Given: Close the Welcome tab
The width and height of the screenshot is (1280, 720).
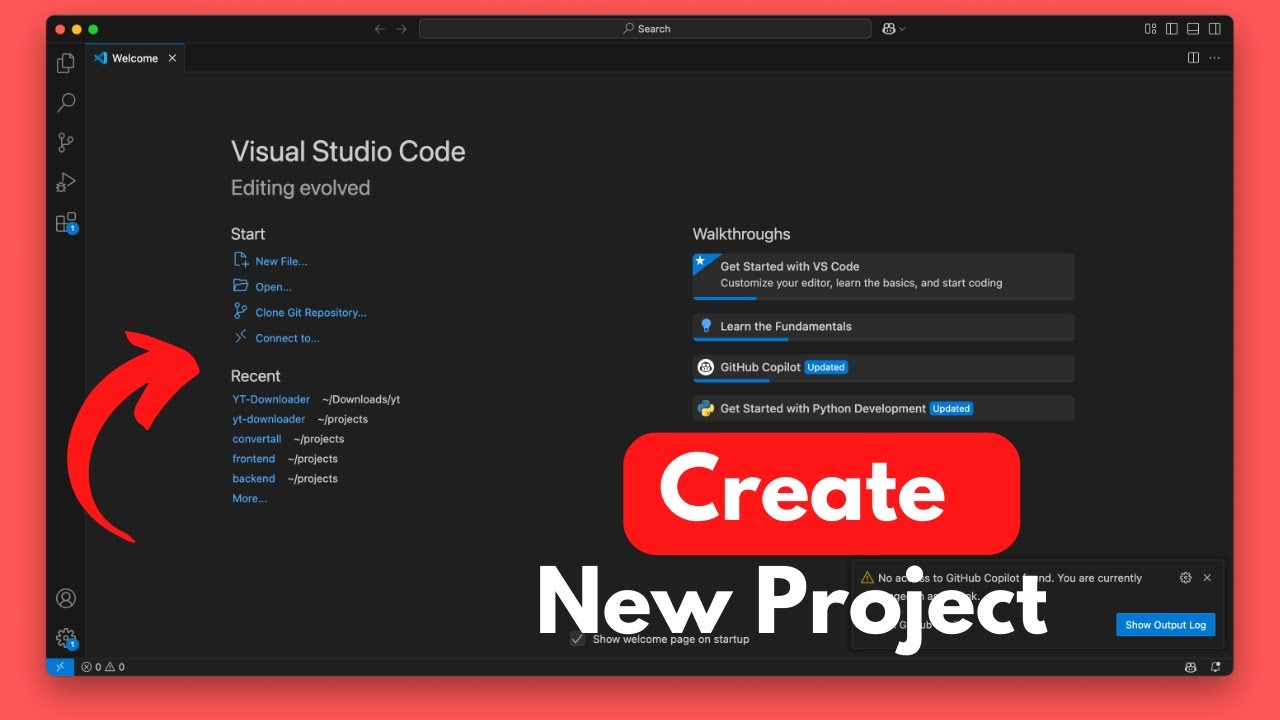Looking at the screenshot, I should pos(172,58).
